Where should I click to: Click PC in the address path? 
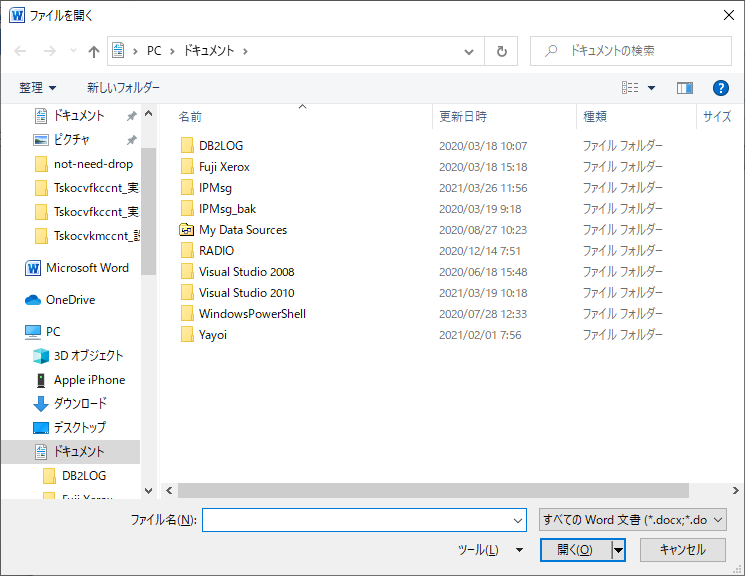(x=154, y=51)
